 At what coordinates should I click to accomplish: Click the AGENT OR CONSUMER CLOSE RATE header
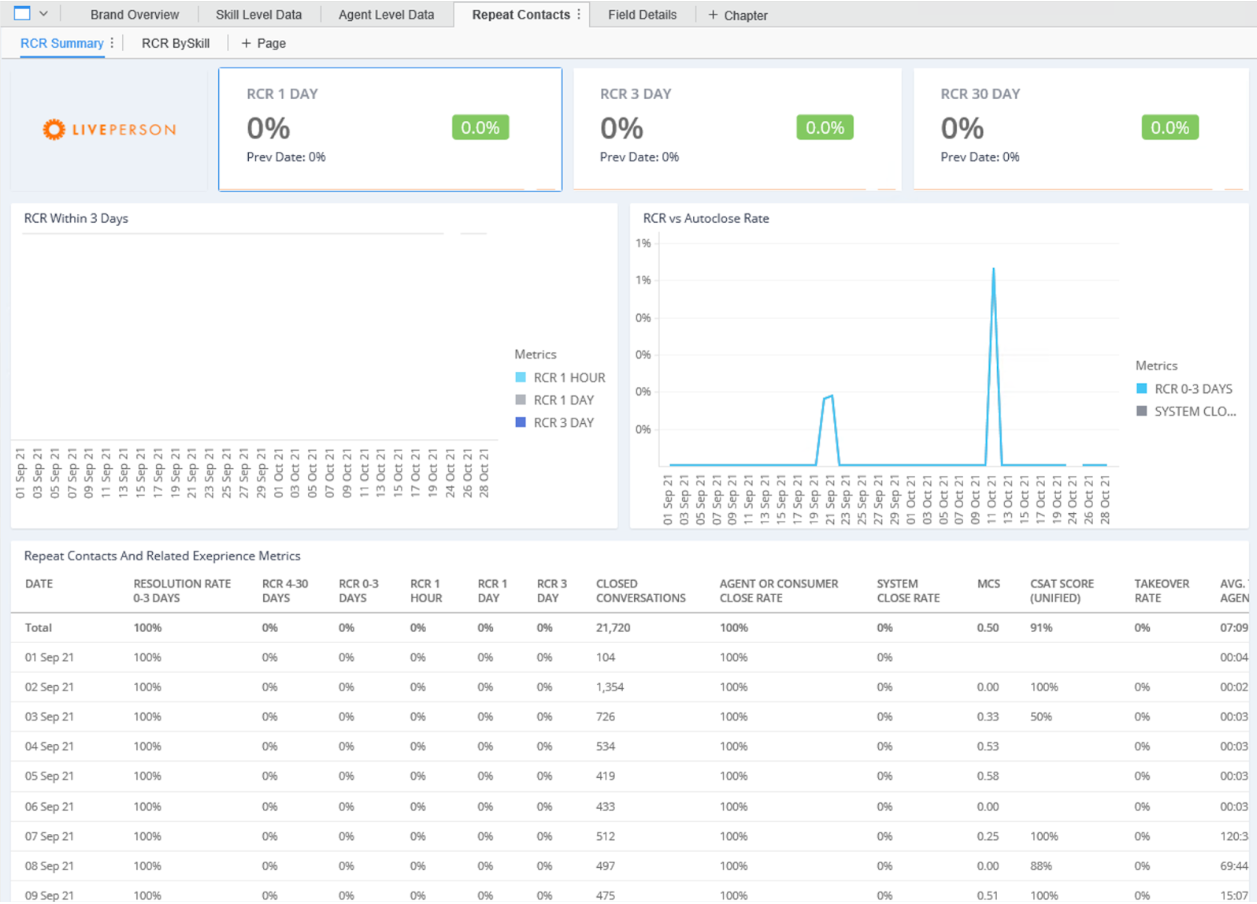click(x=779, y=591)
